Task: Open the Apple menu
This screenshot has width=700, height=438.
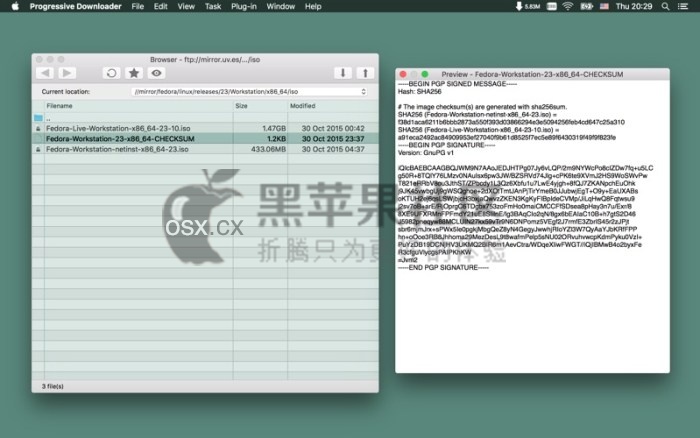Action: (15, 6)
